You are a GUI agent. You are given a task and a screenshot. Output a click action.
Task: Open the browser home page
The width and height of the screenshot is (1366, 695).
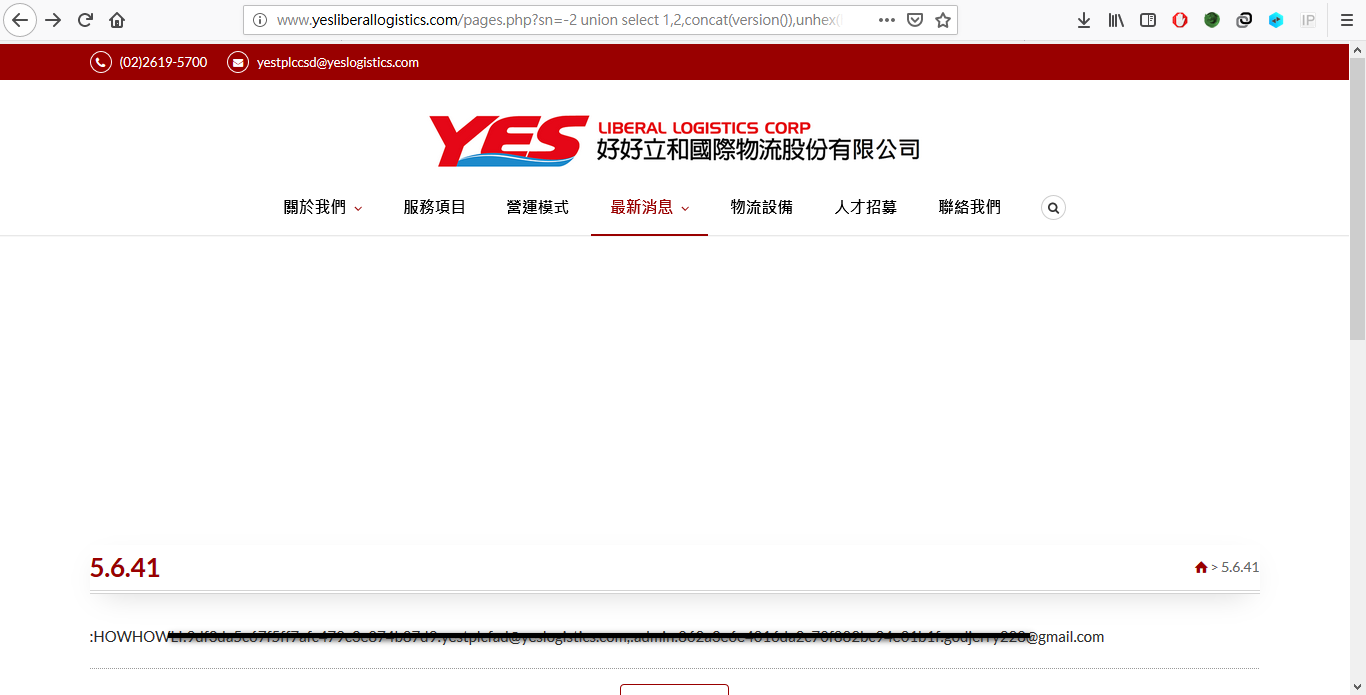(117, 20)
